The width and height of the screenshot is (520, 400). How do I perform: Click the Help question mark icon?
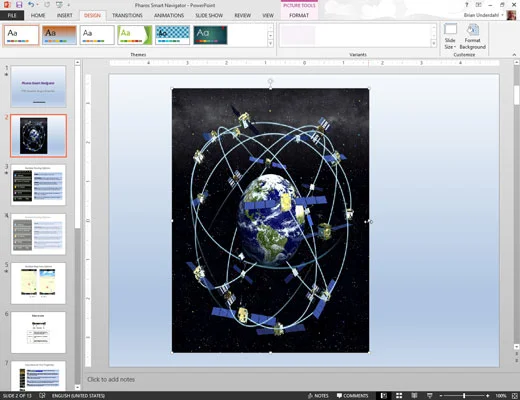click(x=467, y=5)
